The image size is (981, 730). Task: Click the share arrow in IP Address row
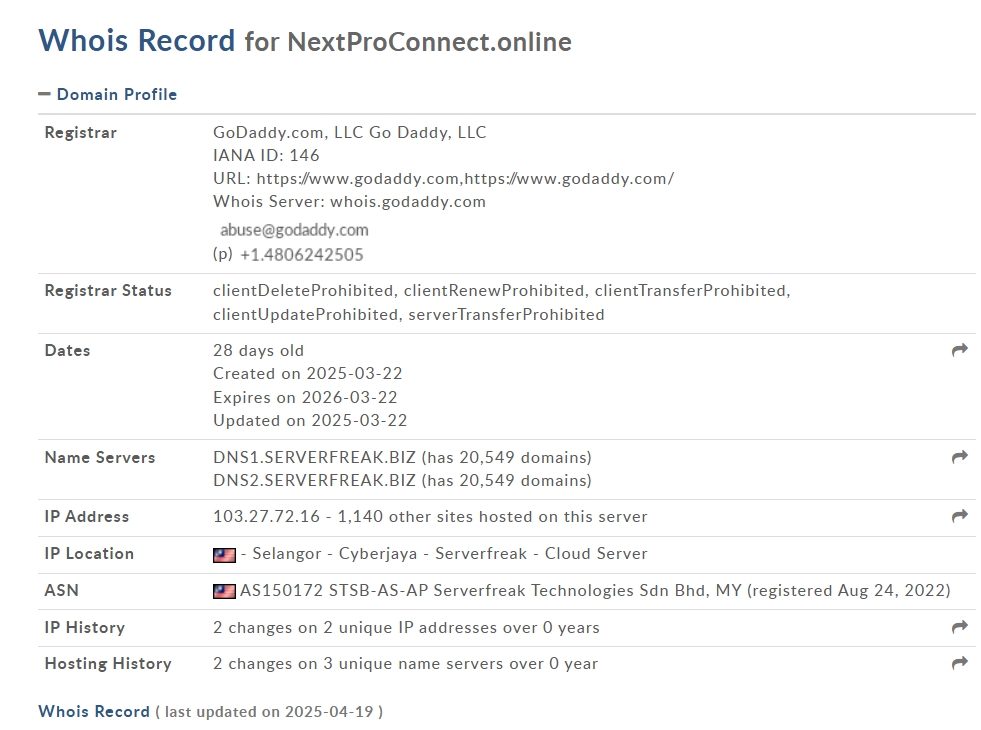tap(959, 515)
